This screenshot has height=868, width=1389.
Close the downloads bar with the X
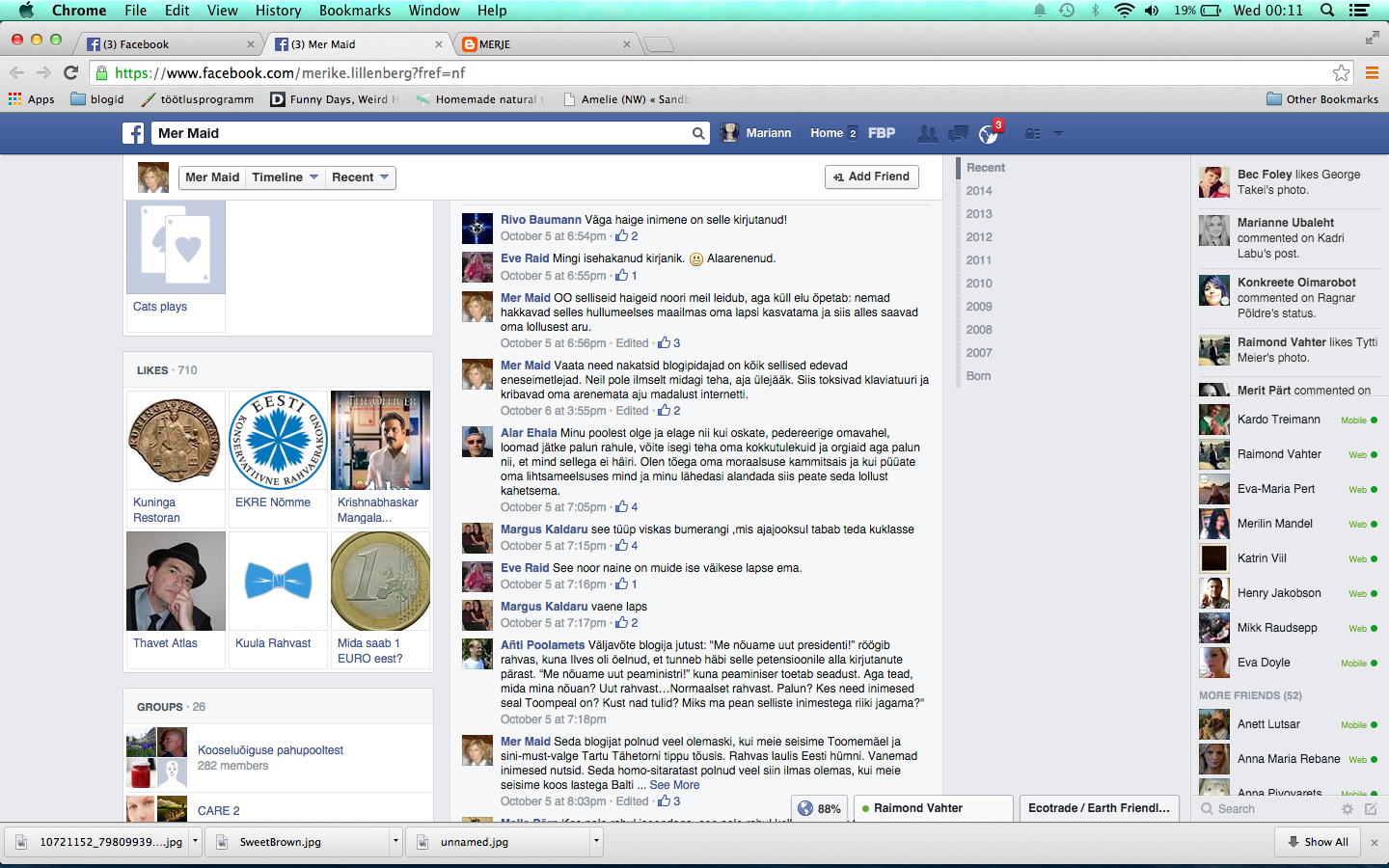(x=1375, y=842)
